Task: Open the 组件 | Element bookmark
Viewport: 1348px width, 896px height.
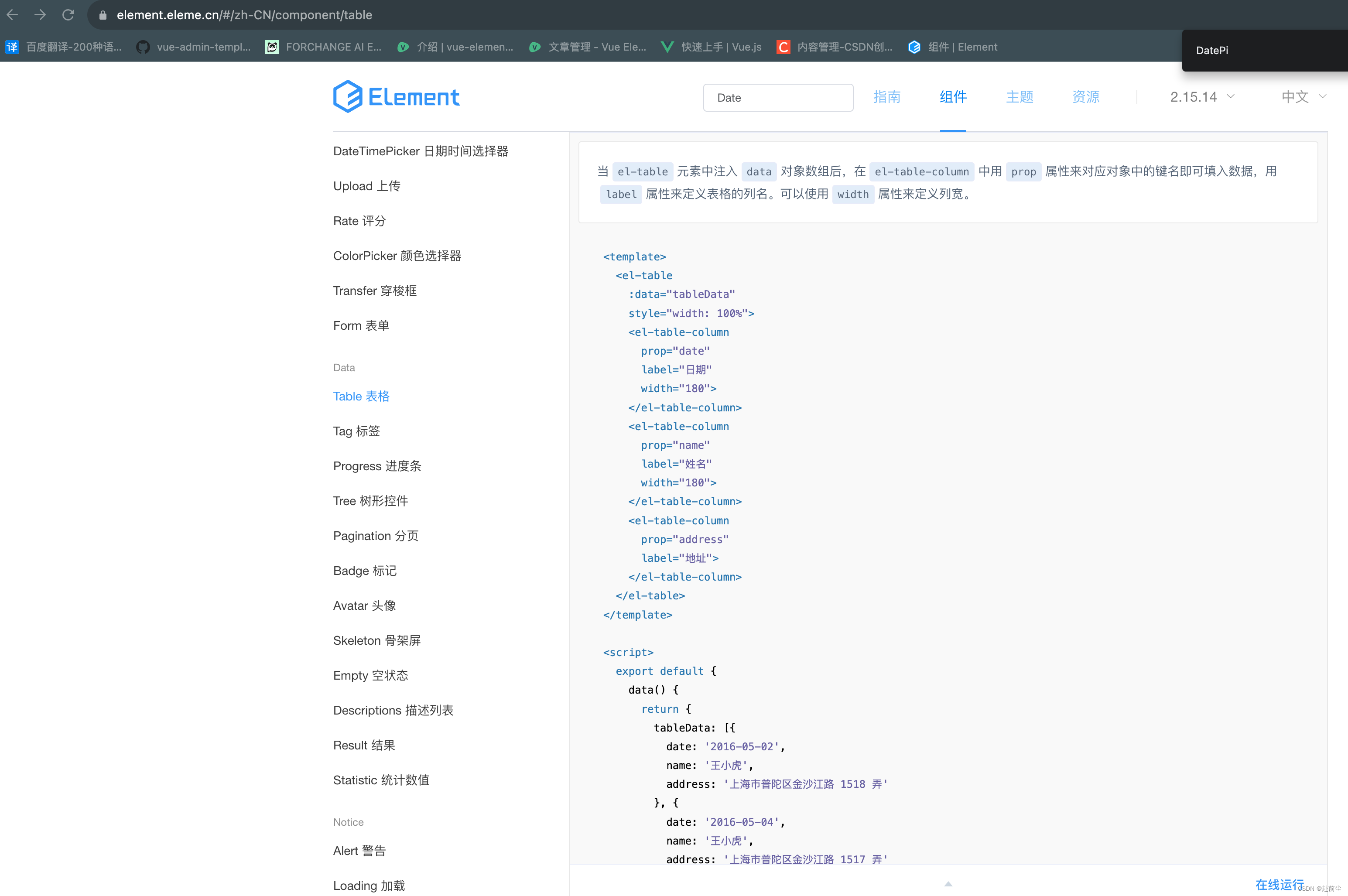Action: [953, 47]
